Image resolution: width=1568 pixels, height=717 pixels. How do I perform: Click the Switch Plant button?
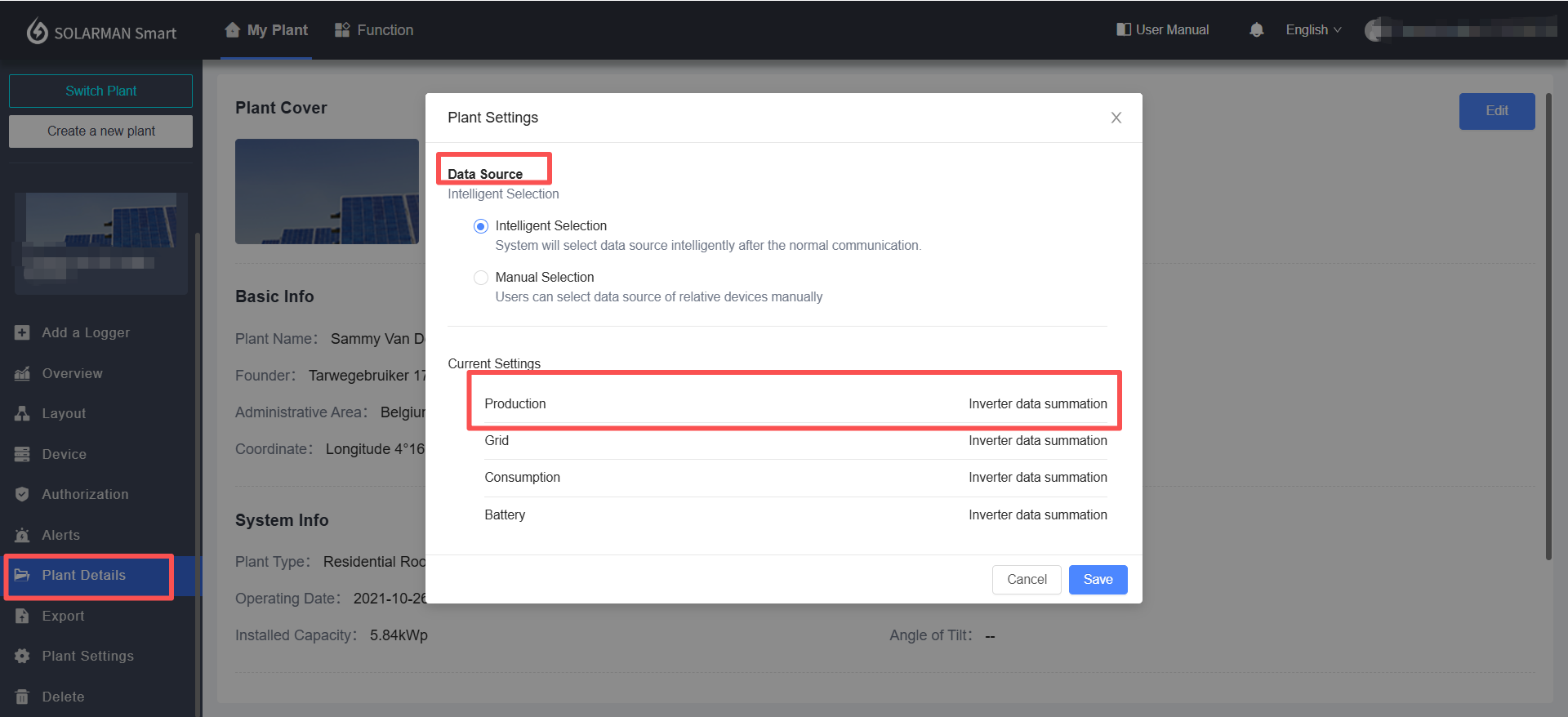coord(100,91)
